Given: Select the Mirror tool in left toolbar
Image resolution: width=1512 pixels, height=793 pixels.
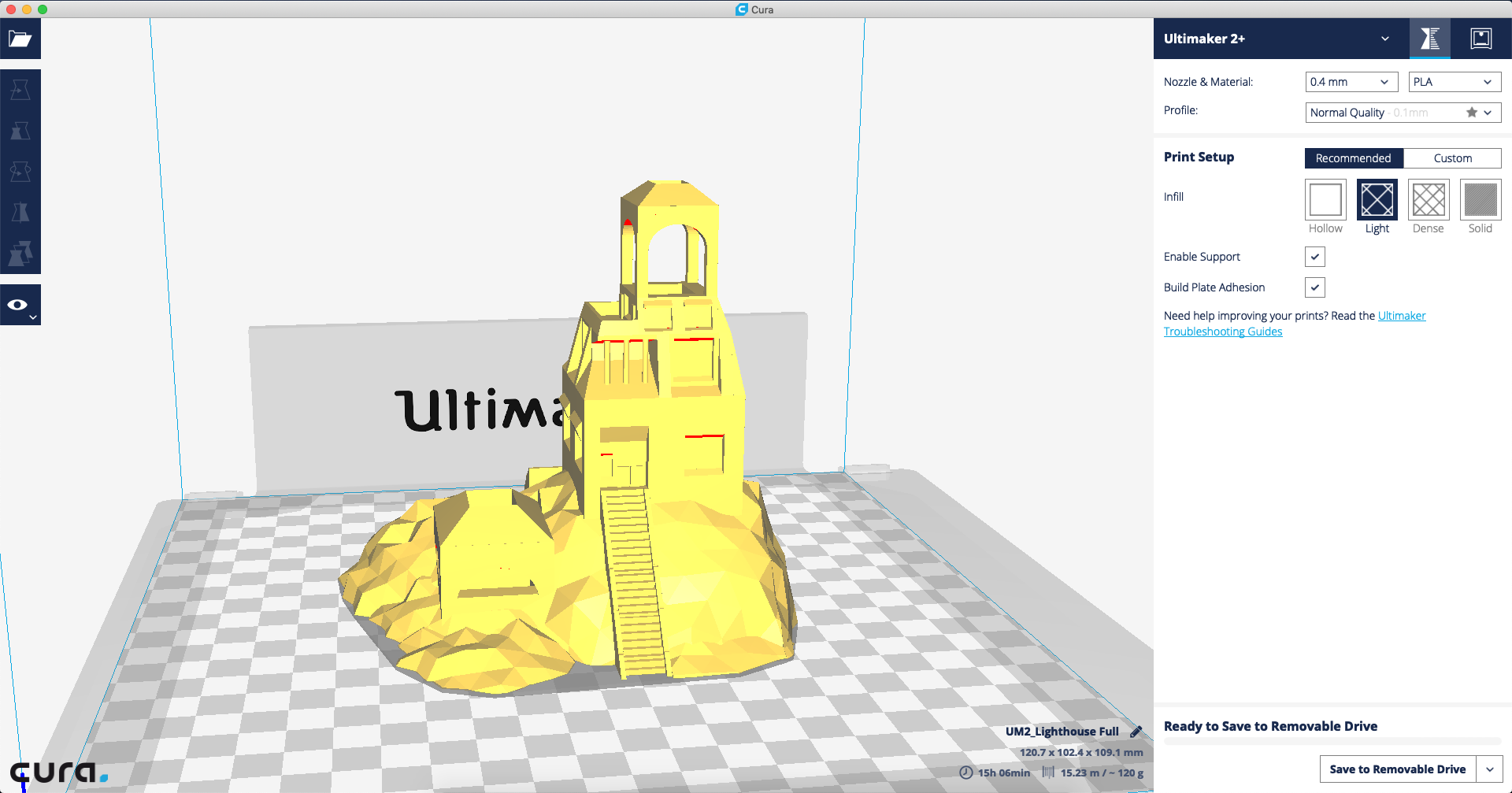Looking at the screenshot, I should click(20, 213).
